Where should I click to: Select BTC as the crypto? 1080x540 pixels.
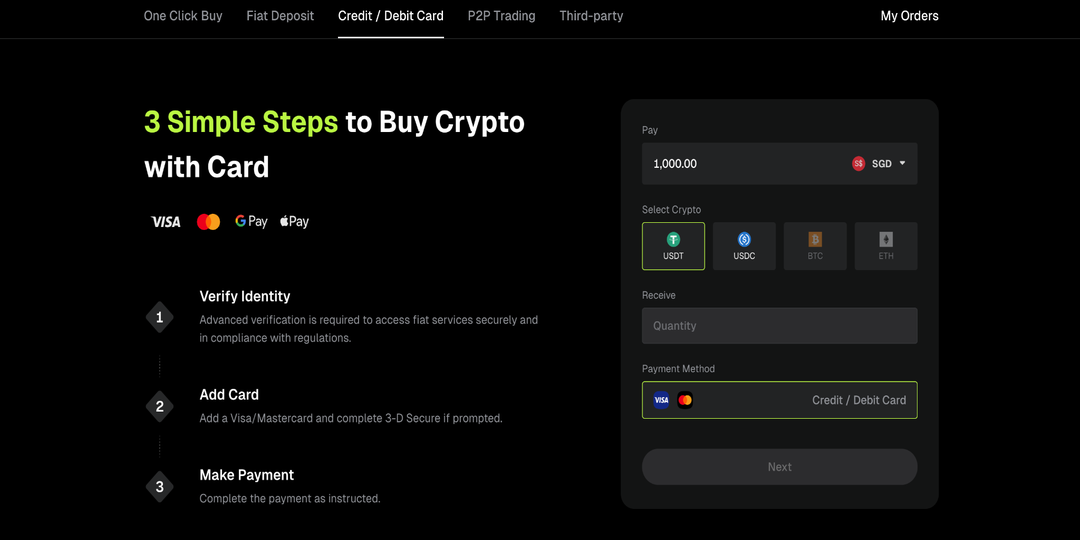coord(815,246)
